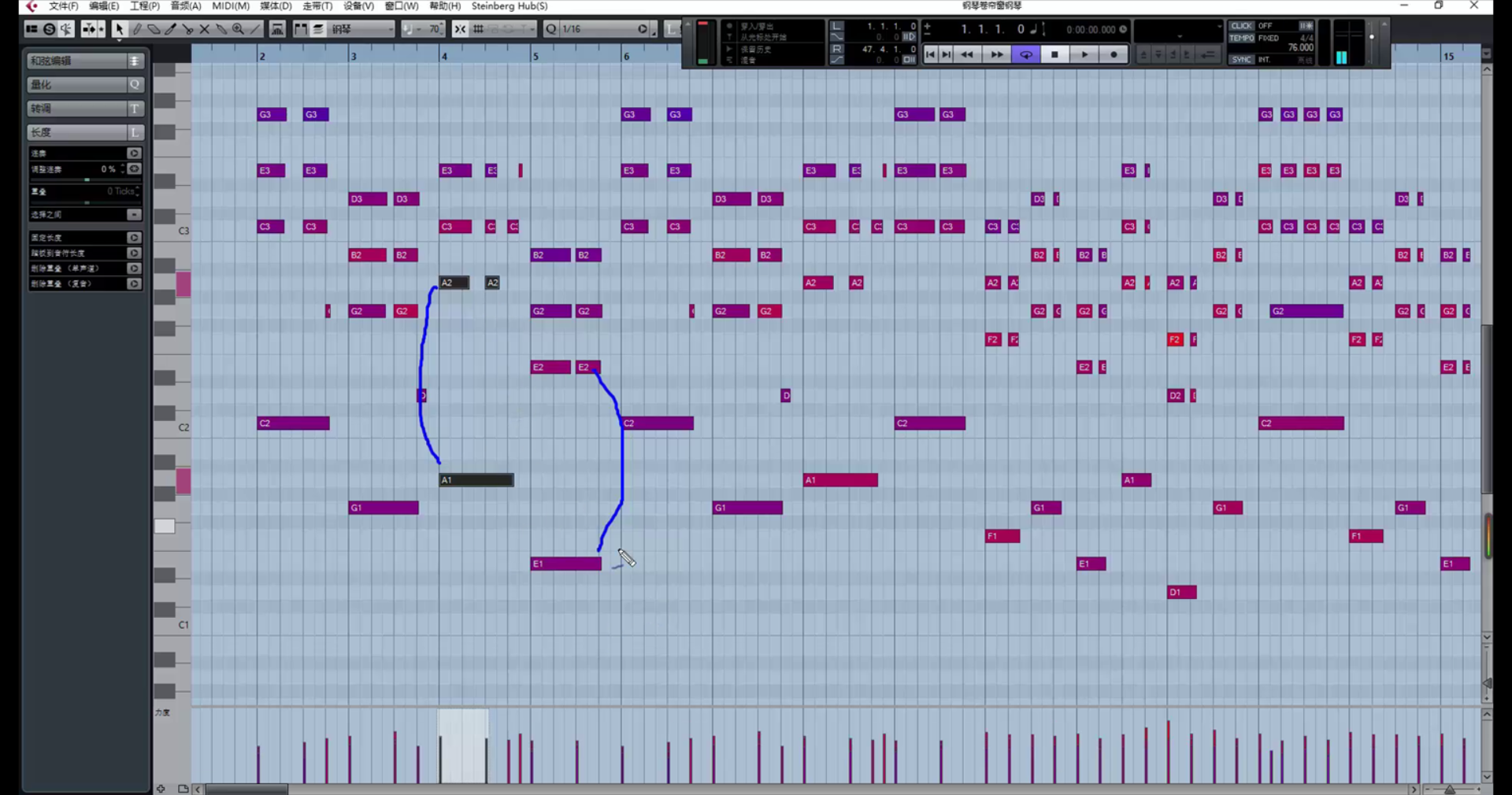Click the 删除重叠（单声道）apply button
The height and width of the screenshot is (795, 1512).
pos(134,268)
